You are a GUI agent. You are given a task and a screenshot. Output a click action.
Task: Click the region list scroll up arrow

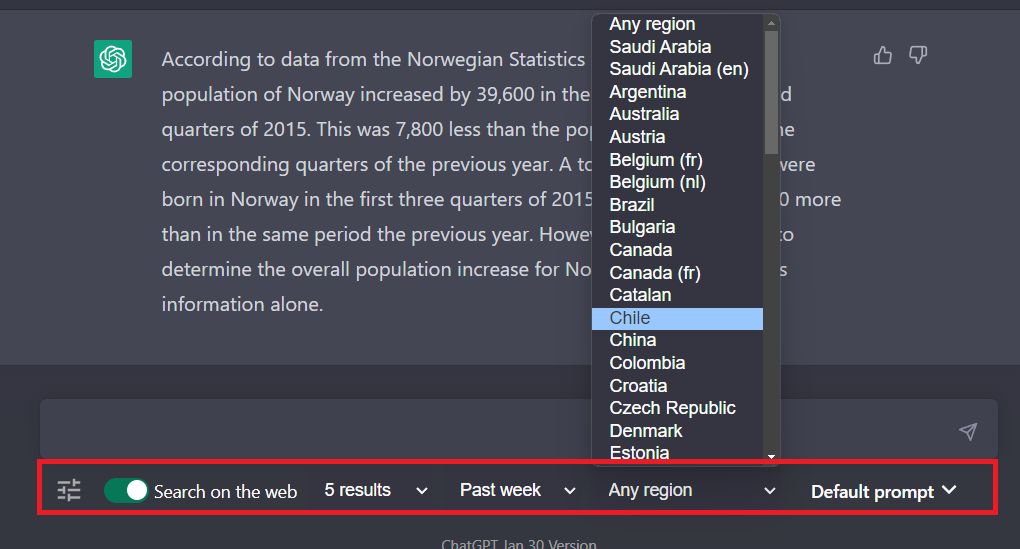click(x=772, y=23)
